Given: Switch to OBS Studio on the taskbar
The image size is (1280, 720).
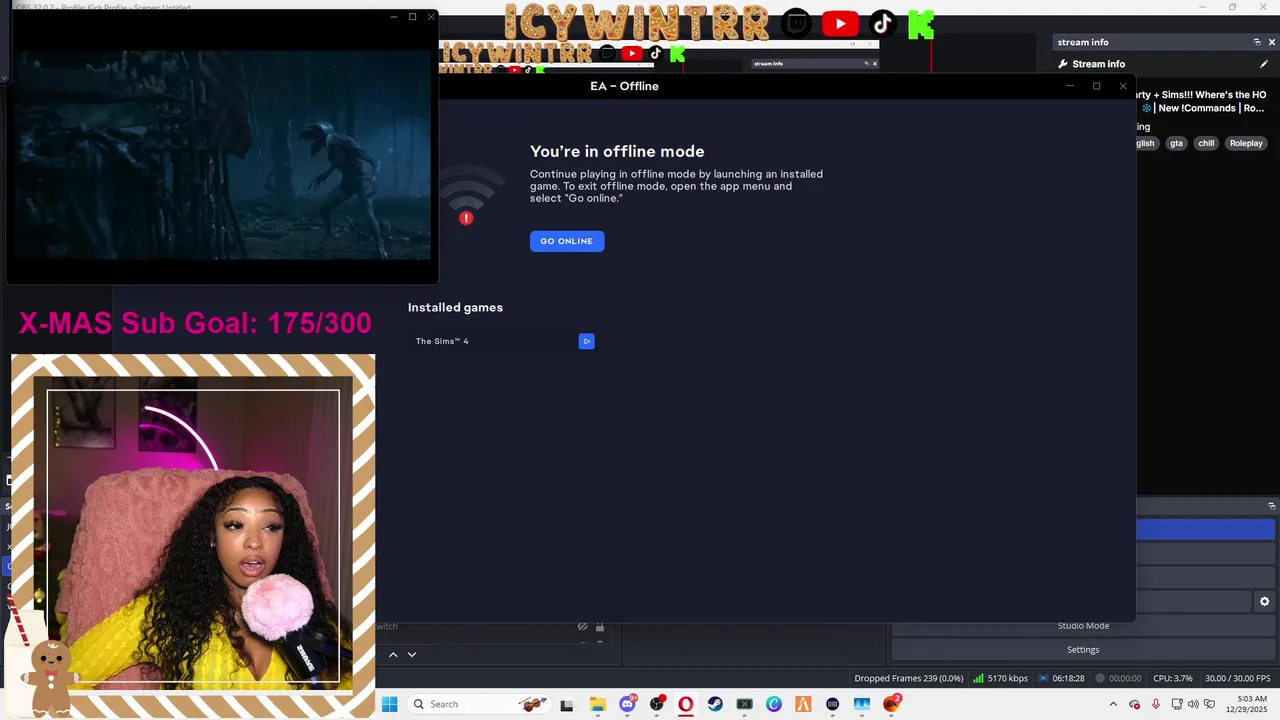Looking at the screenshot, I should [657, 704].
